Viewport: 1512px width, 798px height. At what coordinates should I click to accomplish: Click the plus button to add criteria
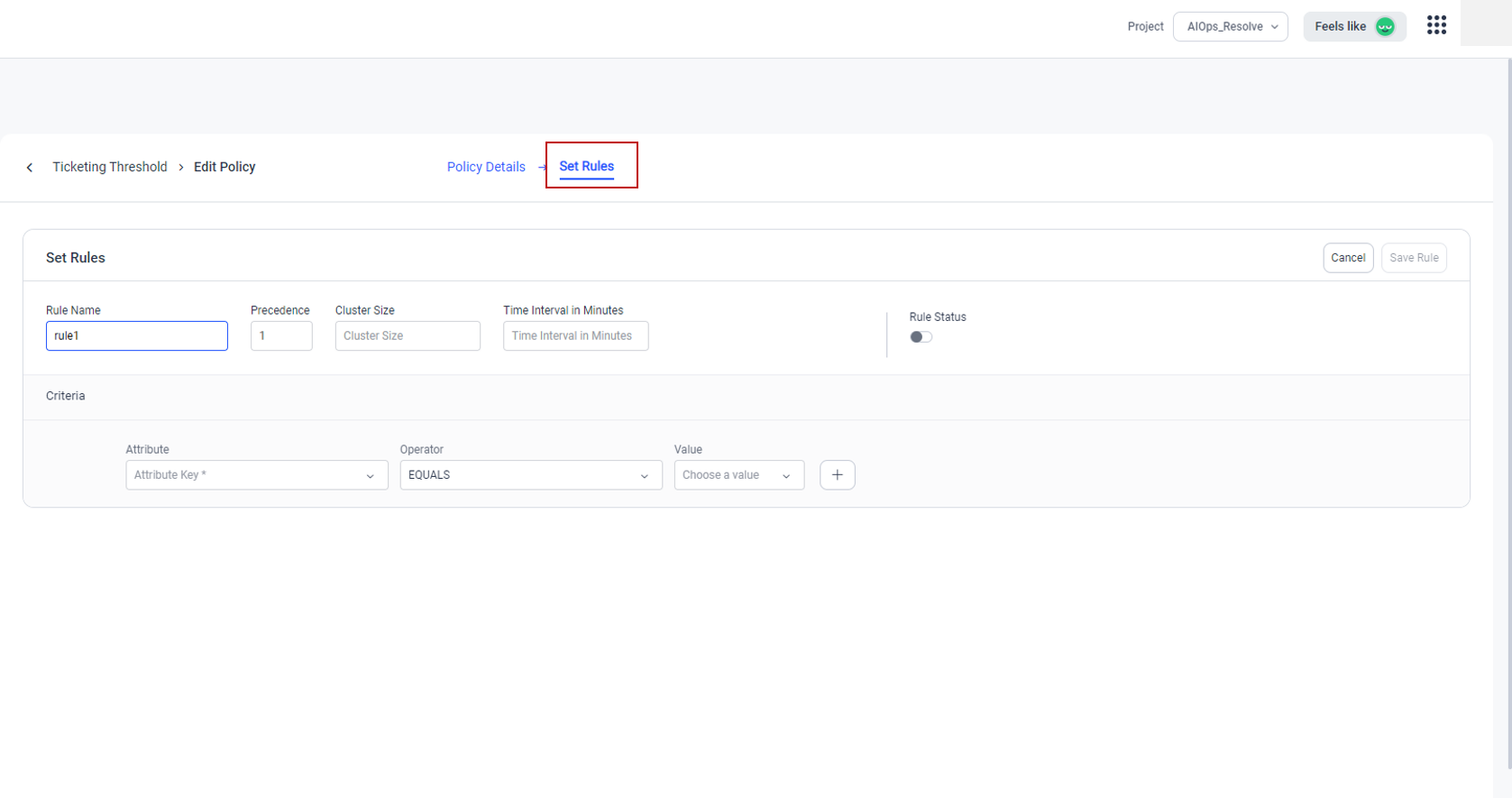[x=837, y=475]
